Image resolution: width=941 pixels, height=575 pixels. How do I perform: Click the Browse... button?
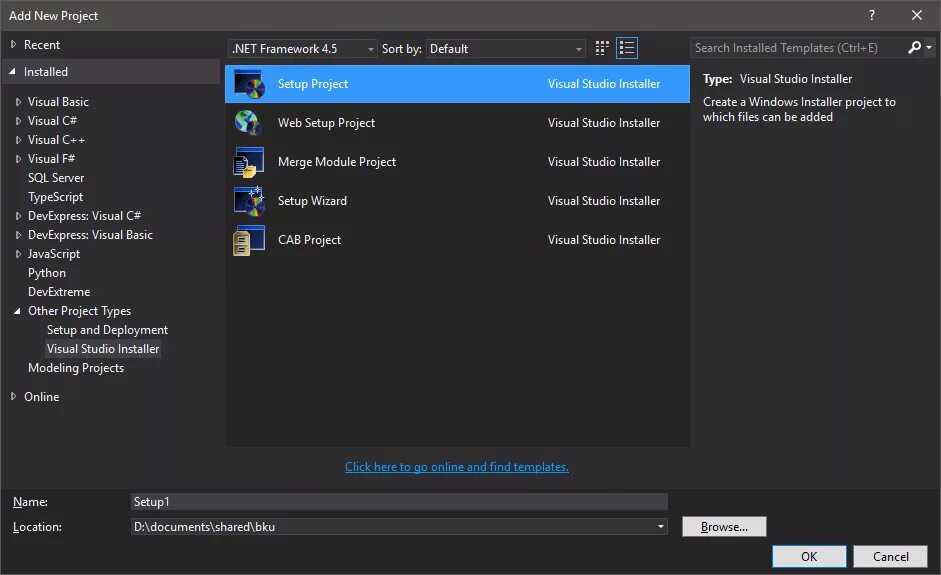[x=724, y=526]
